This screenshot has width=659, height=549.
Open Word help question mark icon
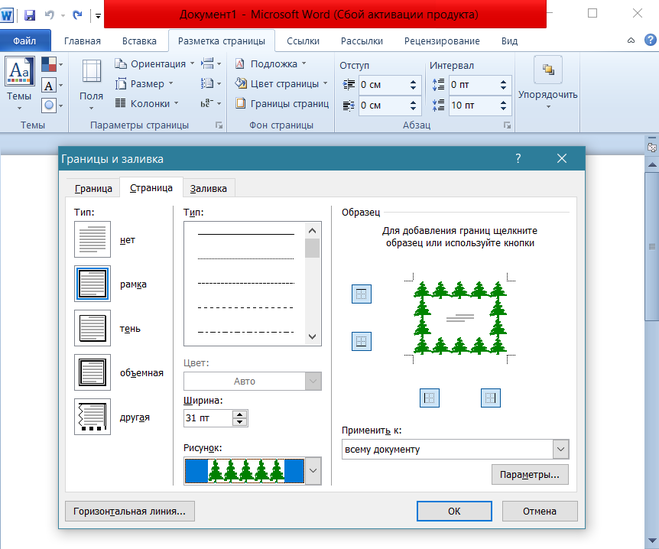point(648,41)
